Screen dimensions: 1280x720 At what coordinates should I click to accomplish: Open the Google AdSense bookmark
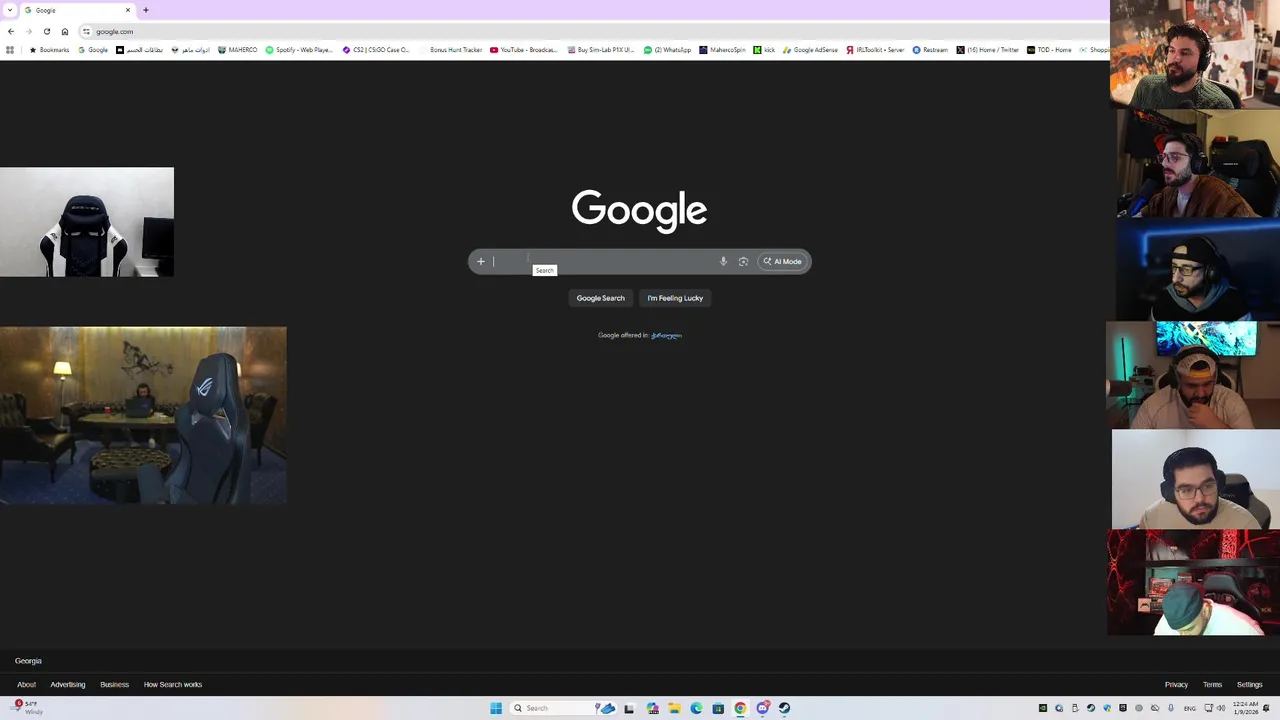(810, 50)
